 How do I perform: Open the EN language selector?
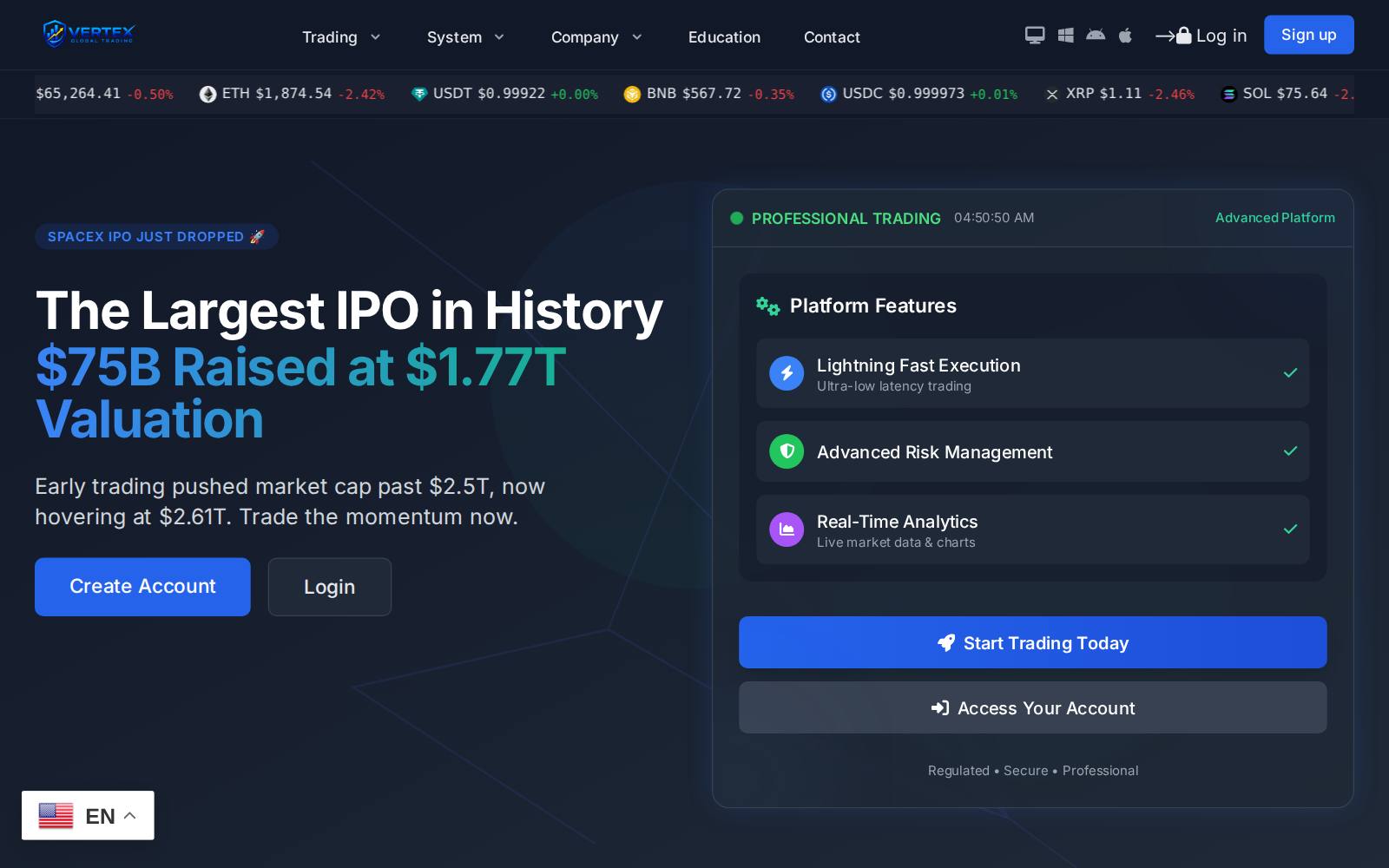coord(88,815)
